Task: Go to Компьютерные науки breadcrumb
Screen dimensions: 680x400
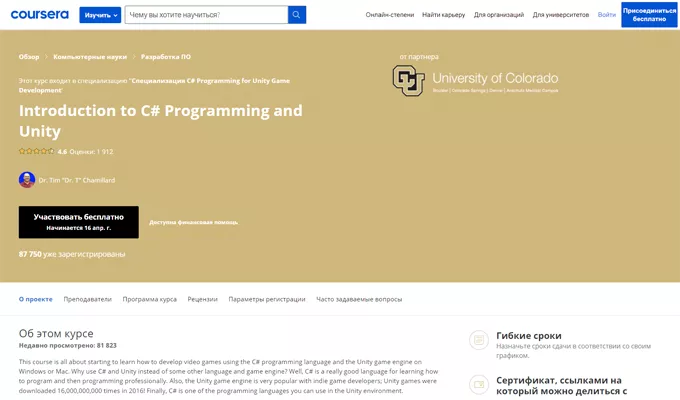Action: pos(90,57)
